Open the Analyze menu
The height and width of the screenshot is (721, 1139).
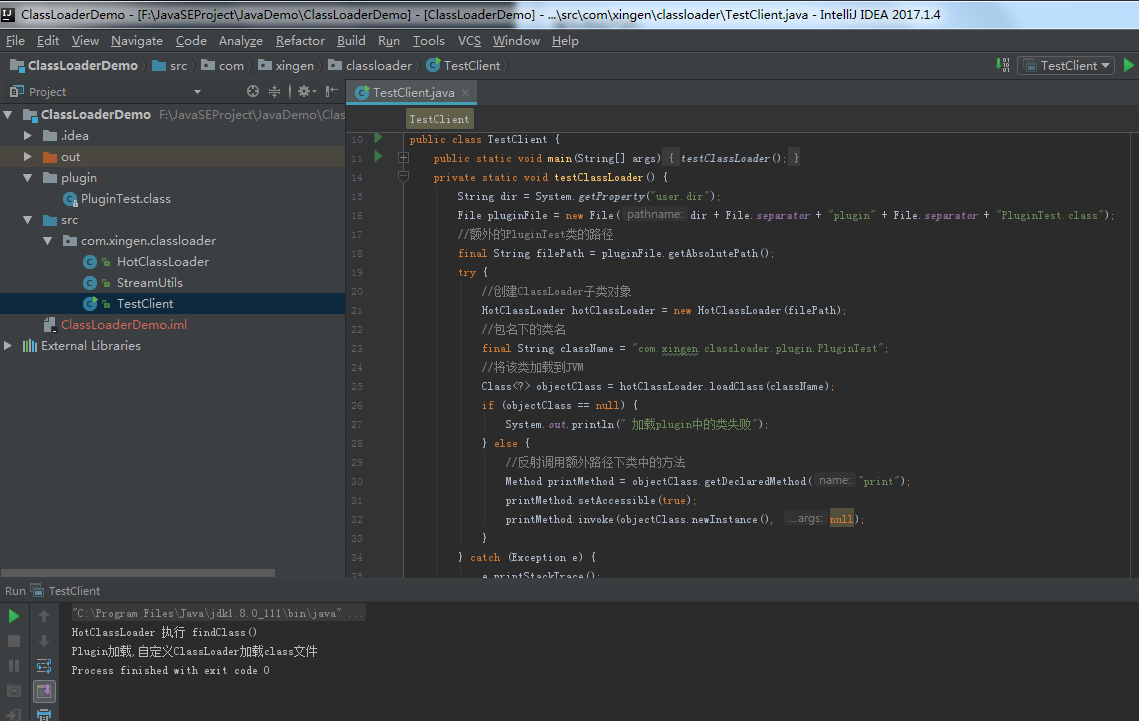click(x=240, y=41)
